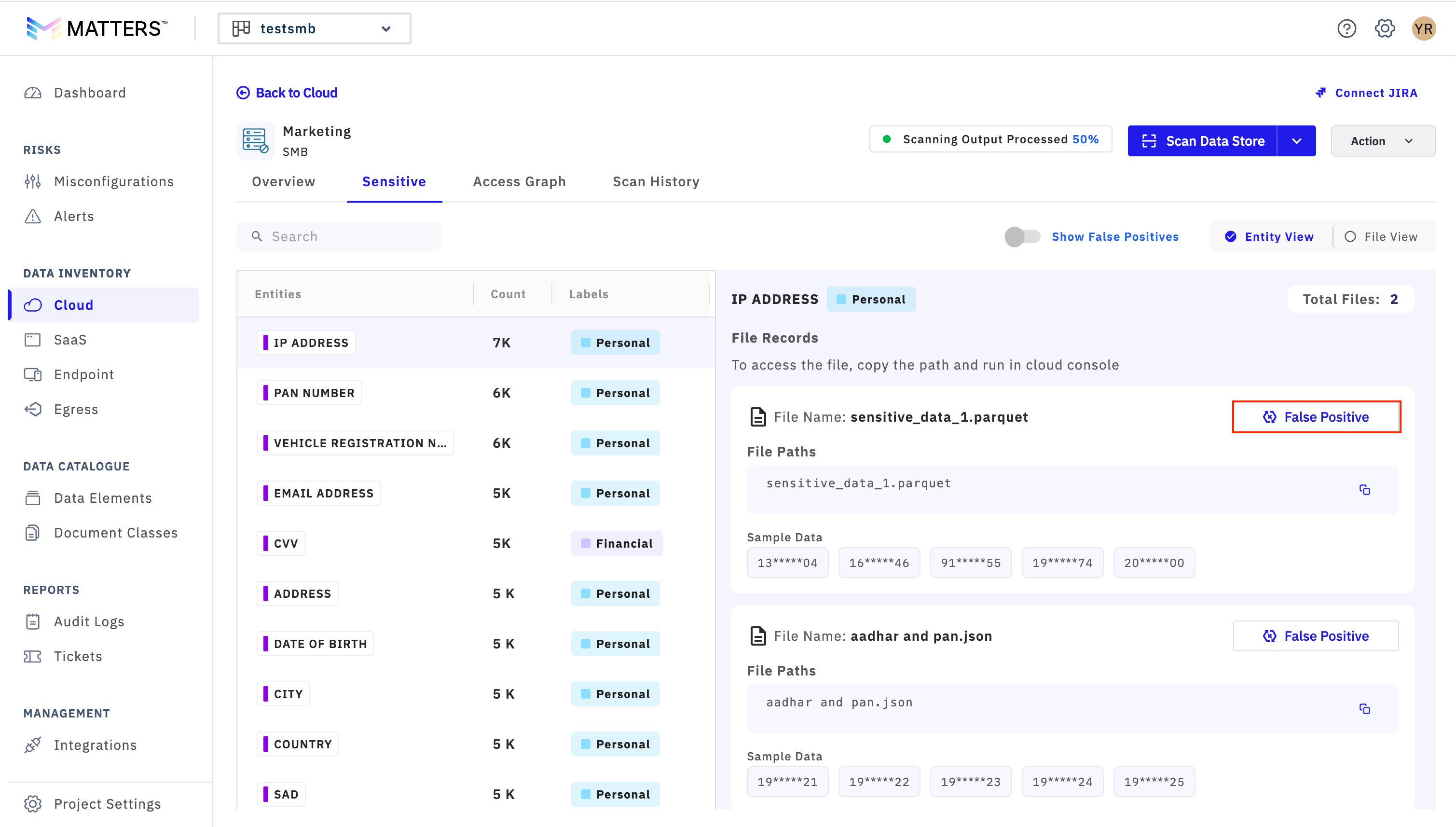Click the Cloud icon in sidebar

pyautogui.click(x=33, y=305)
